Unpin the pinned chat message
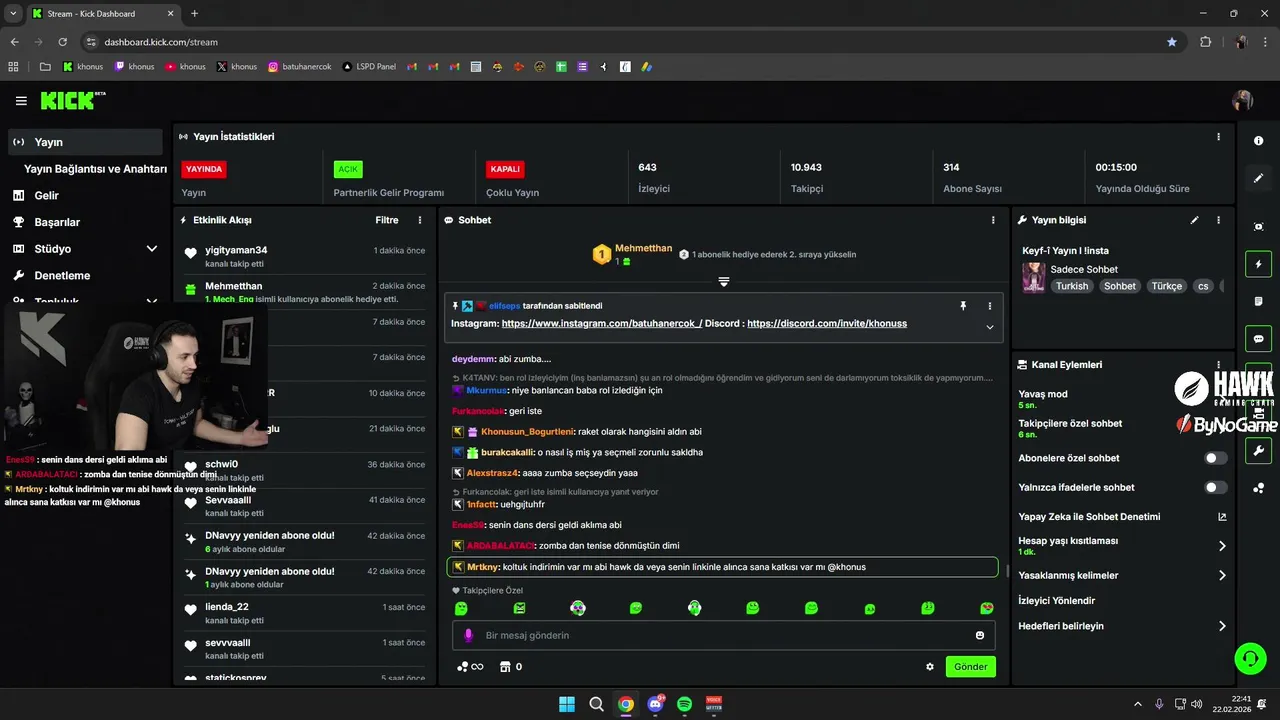Viewport: 1280px width, 720px height. coord(964,306)
